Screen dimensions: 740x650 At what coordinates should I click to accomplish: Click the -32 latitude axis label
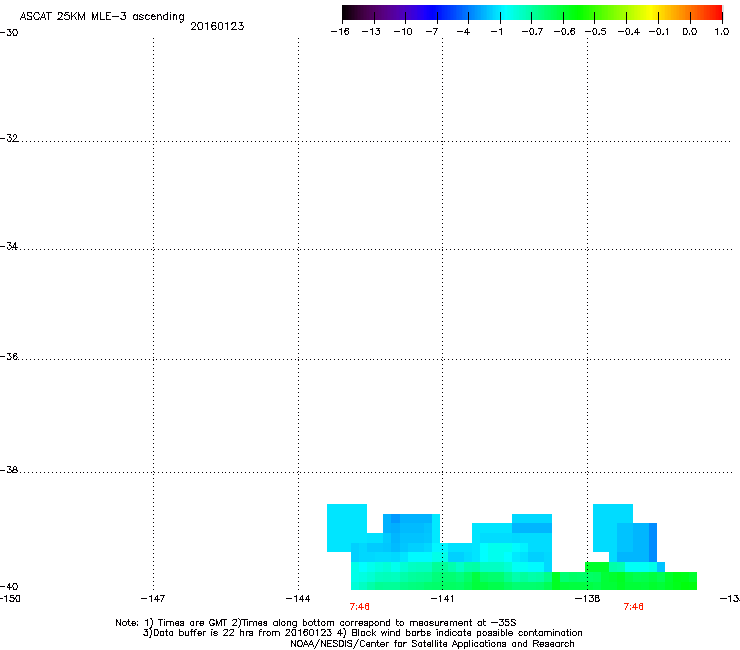click(x=9, y=138)
